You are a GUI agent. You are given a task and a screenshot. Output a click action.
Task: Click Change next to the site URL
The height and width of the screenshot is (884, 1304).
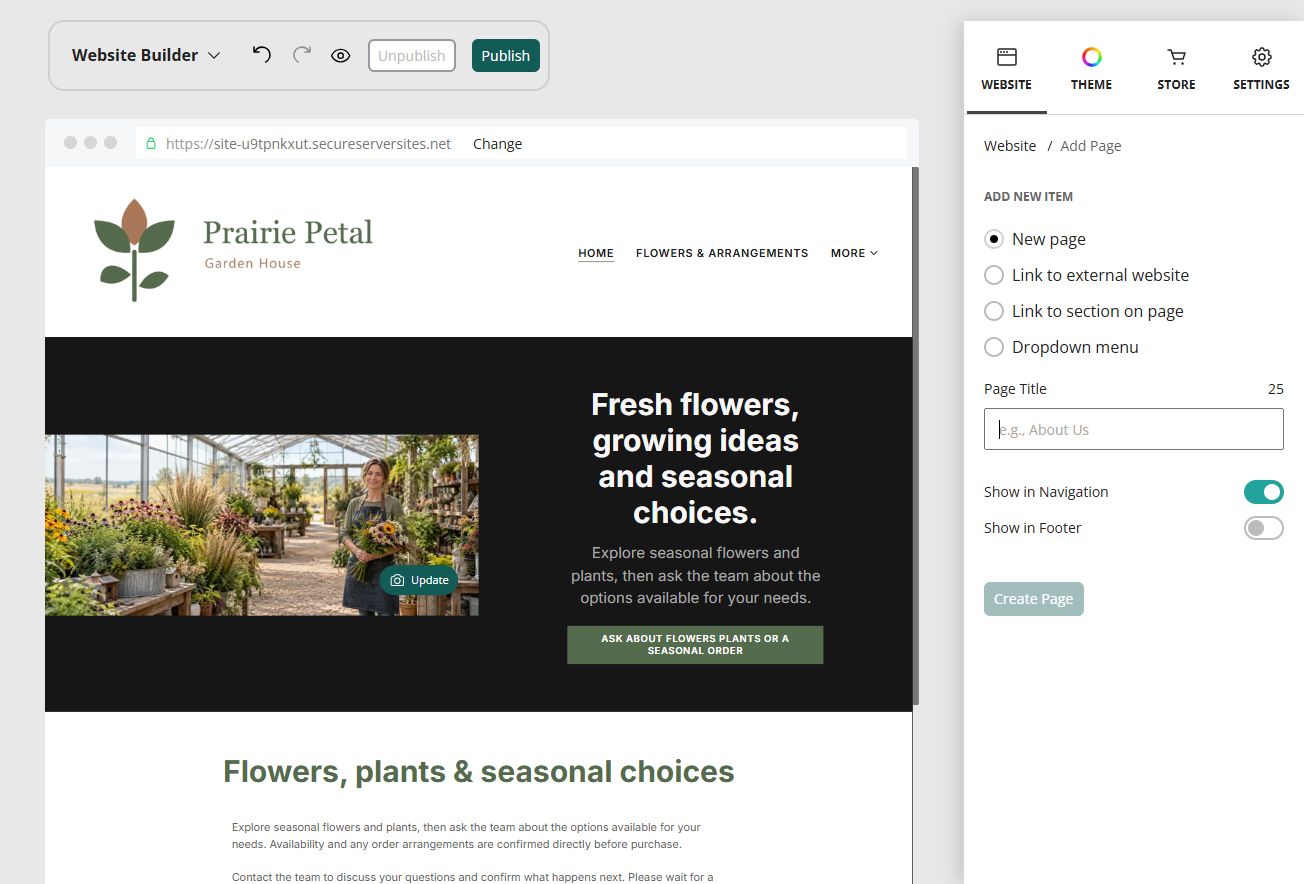[497, 143]
